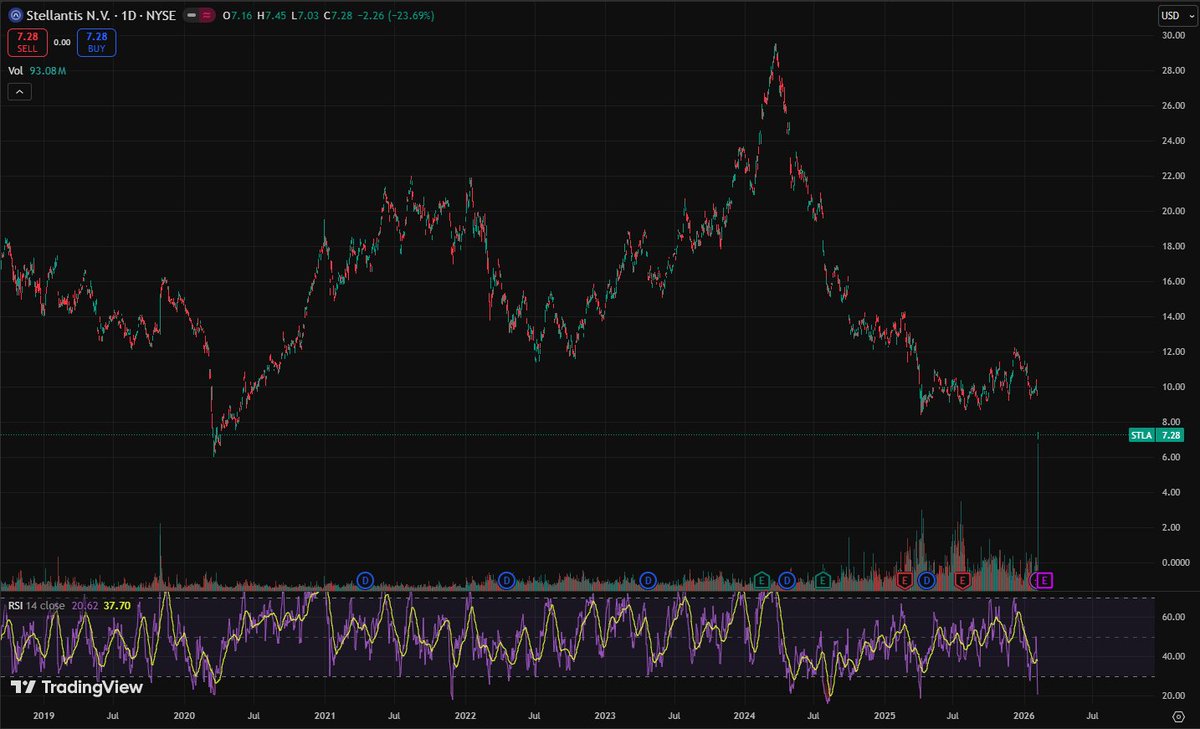This screenshot has height=729, width=1200.
Task: Click the pink approximately-equal half of the pill toggle
Action: (206, 15)
